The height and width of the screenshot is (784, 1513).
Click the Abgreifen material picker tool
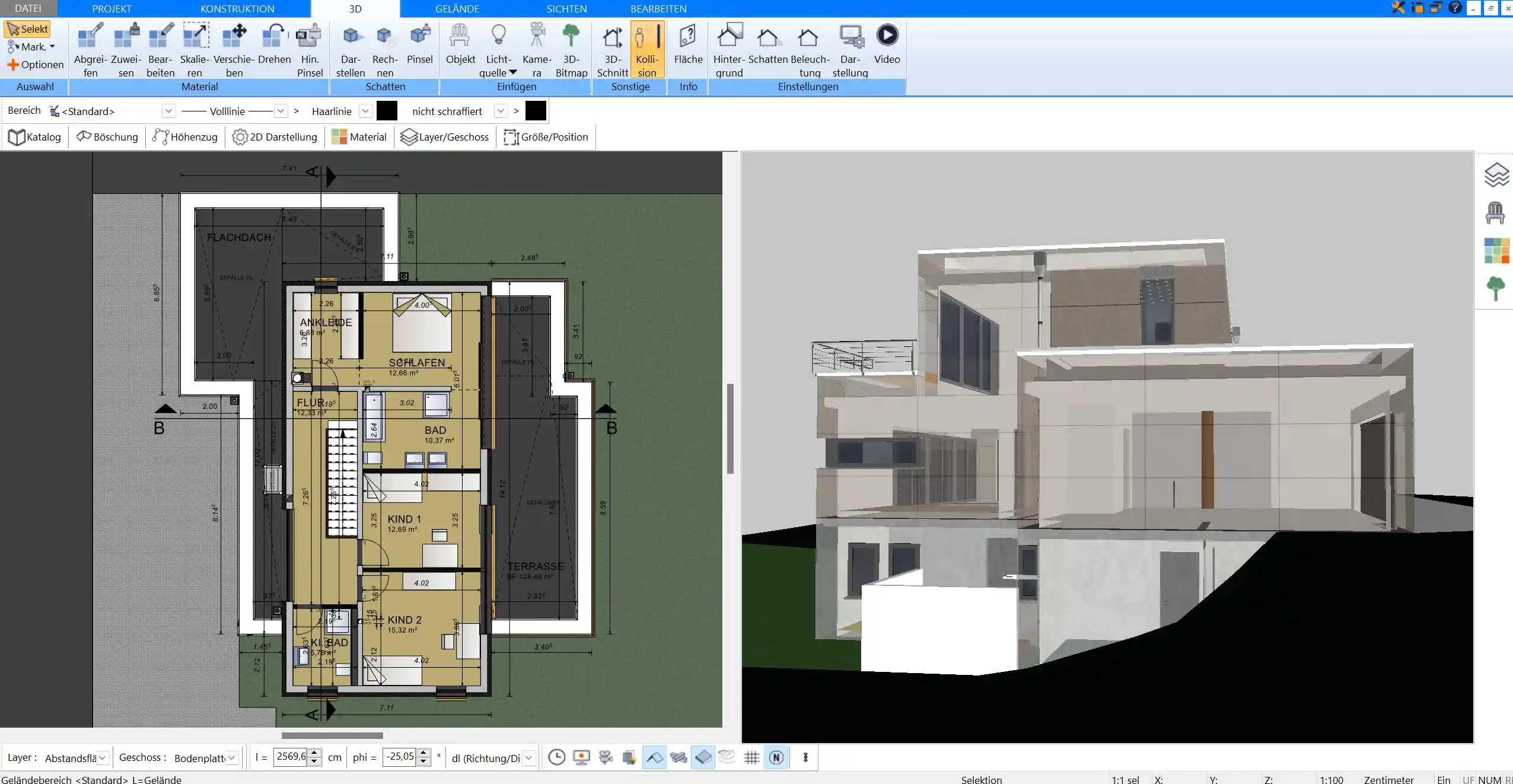90,50
